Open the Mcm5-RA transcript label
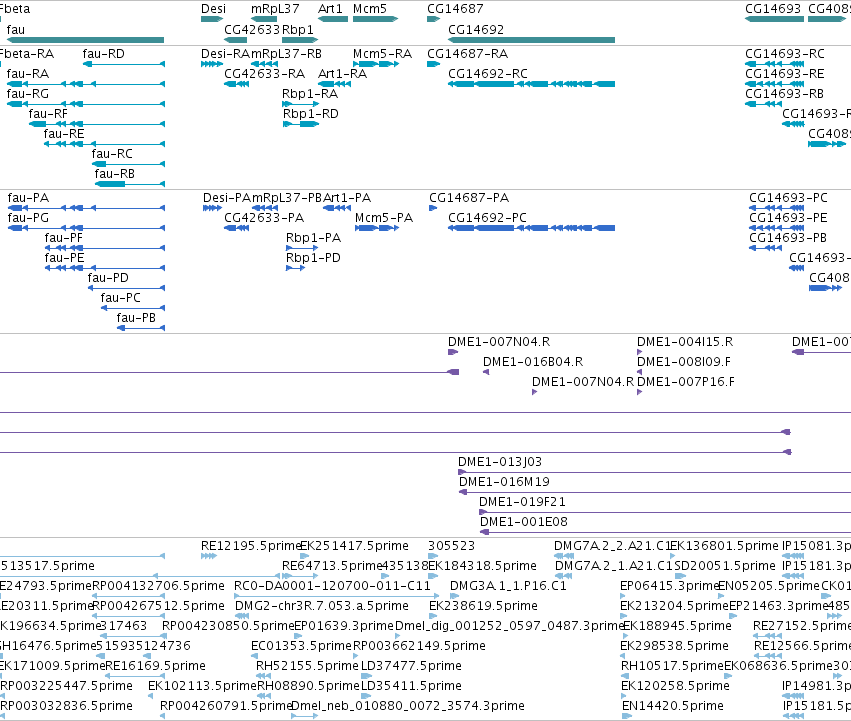This screenshot has height=721, width=851. pyautogui.click(x=382, y=54)
